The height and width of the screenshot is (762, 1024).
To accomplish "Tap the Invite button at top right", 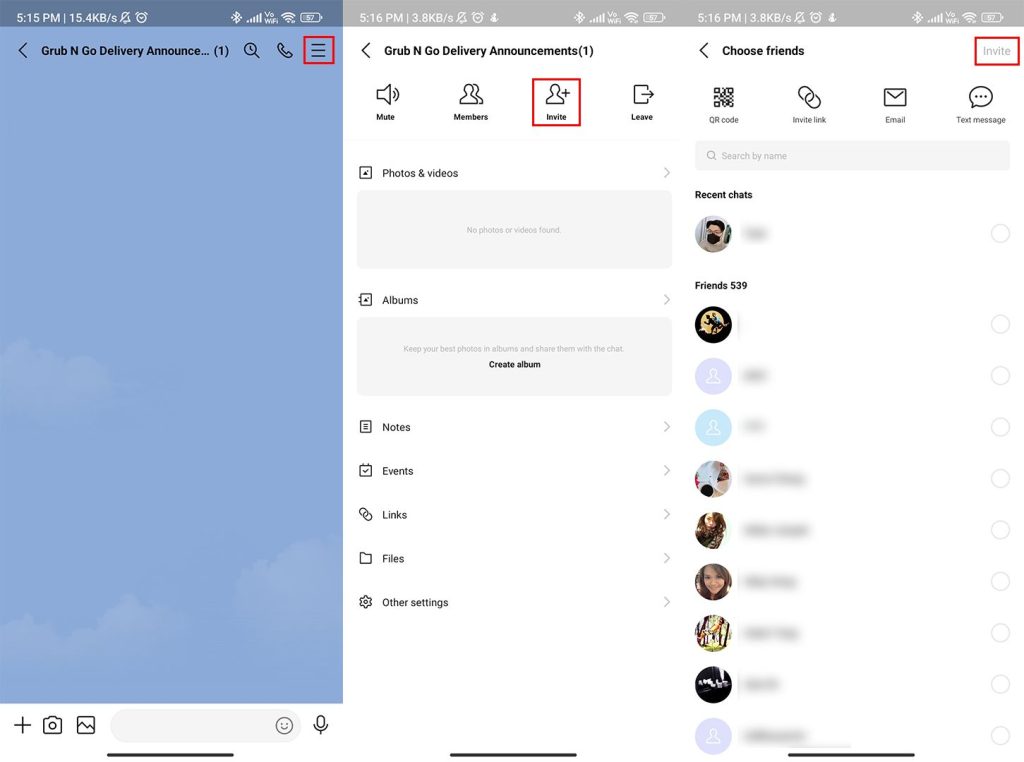I will [997, 51].
